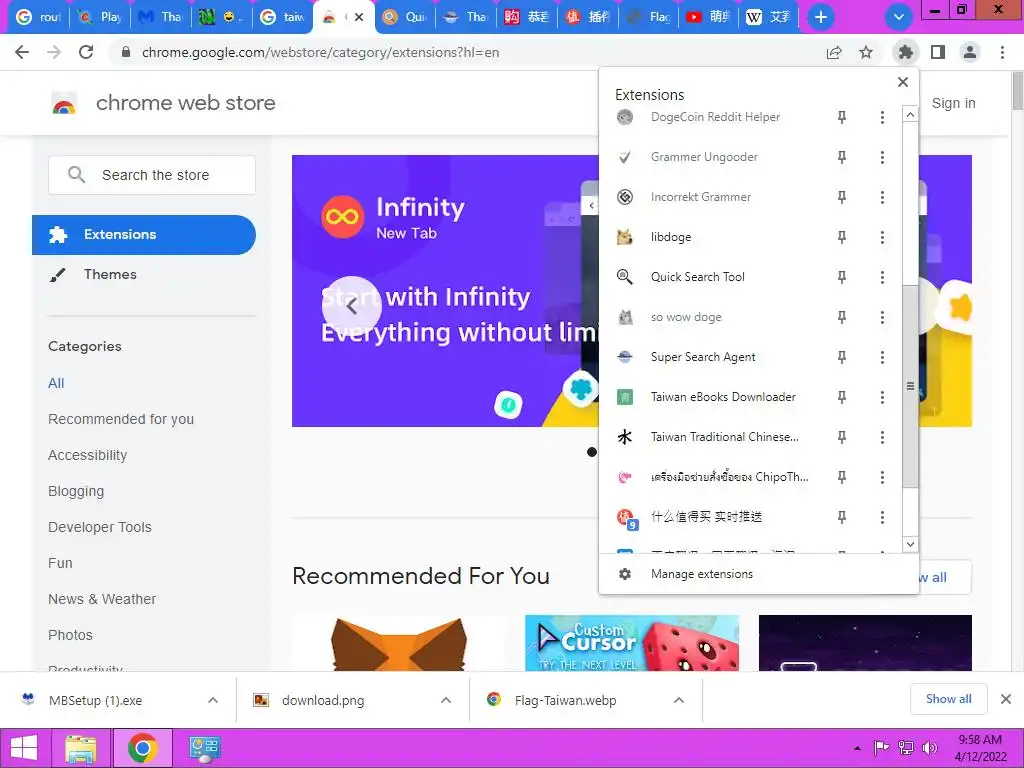
Task: Click the Chrome Web Store logo
Action: [64, 103]
